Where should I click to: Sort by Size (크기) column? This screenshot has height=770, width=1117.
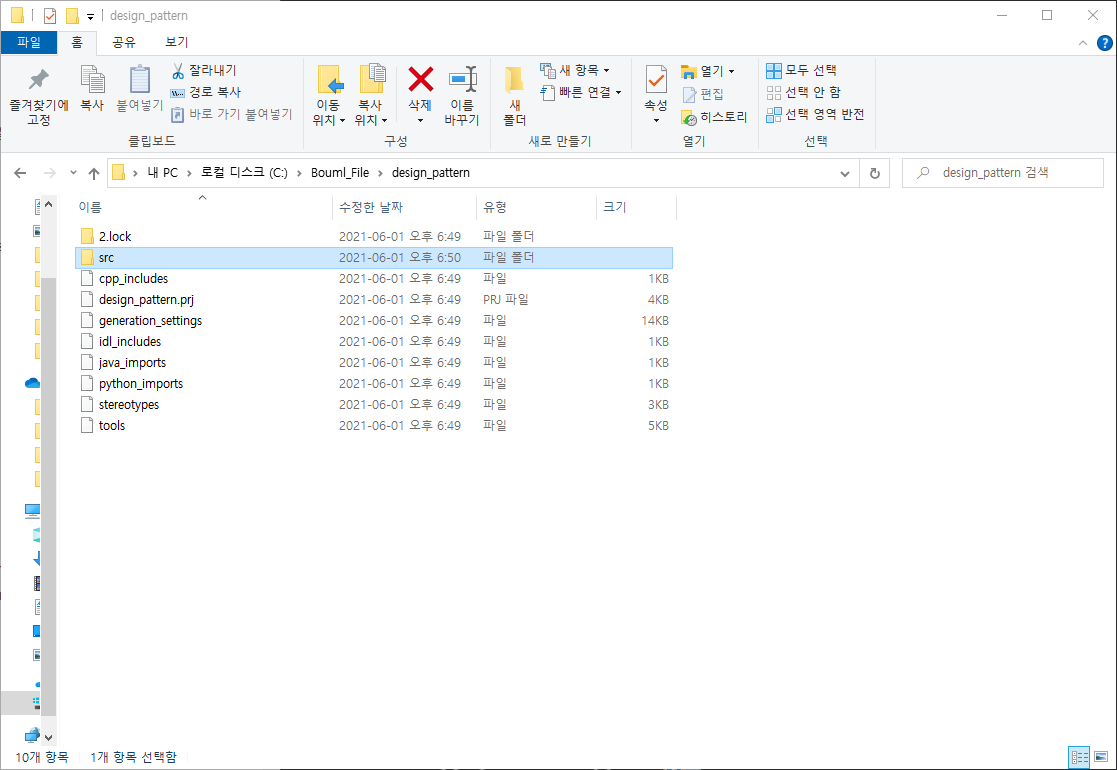tap(635, 207)
